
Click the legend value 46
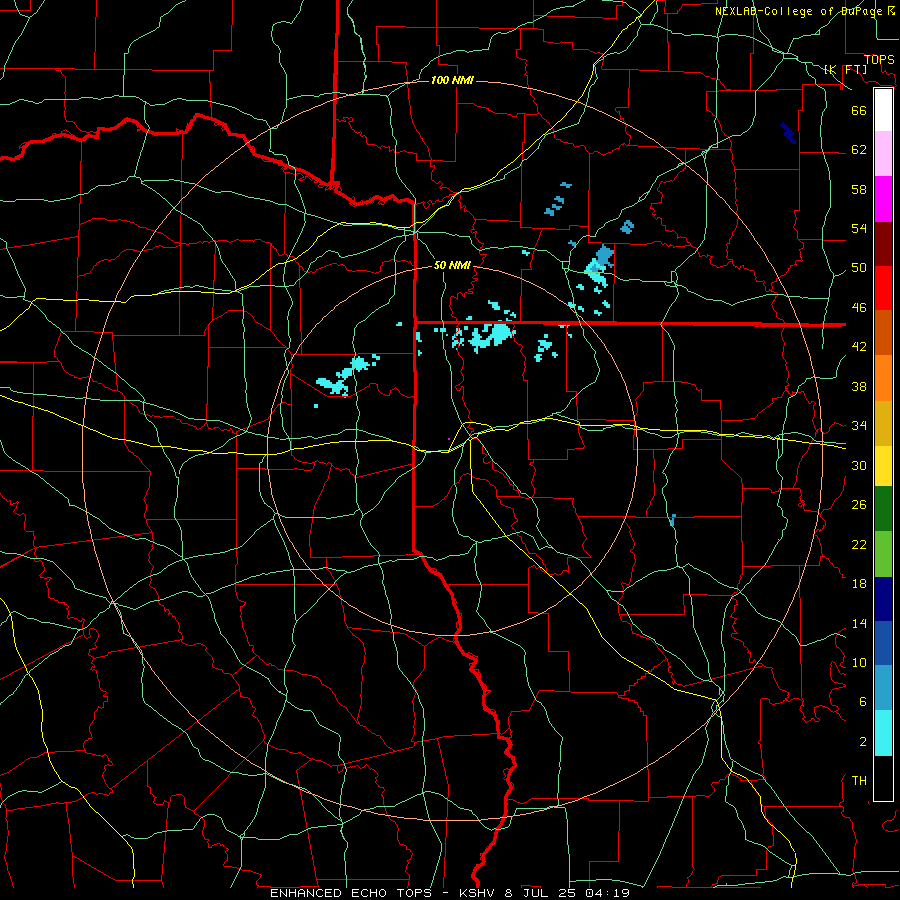point(859,307)
